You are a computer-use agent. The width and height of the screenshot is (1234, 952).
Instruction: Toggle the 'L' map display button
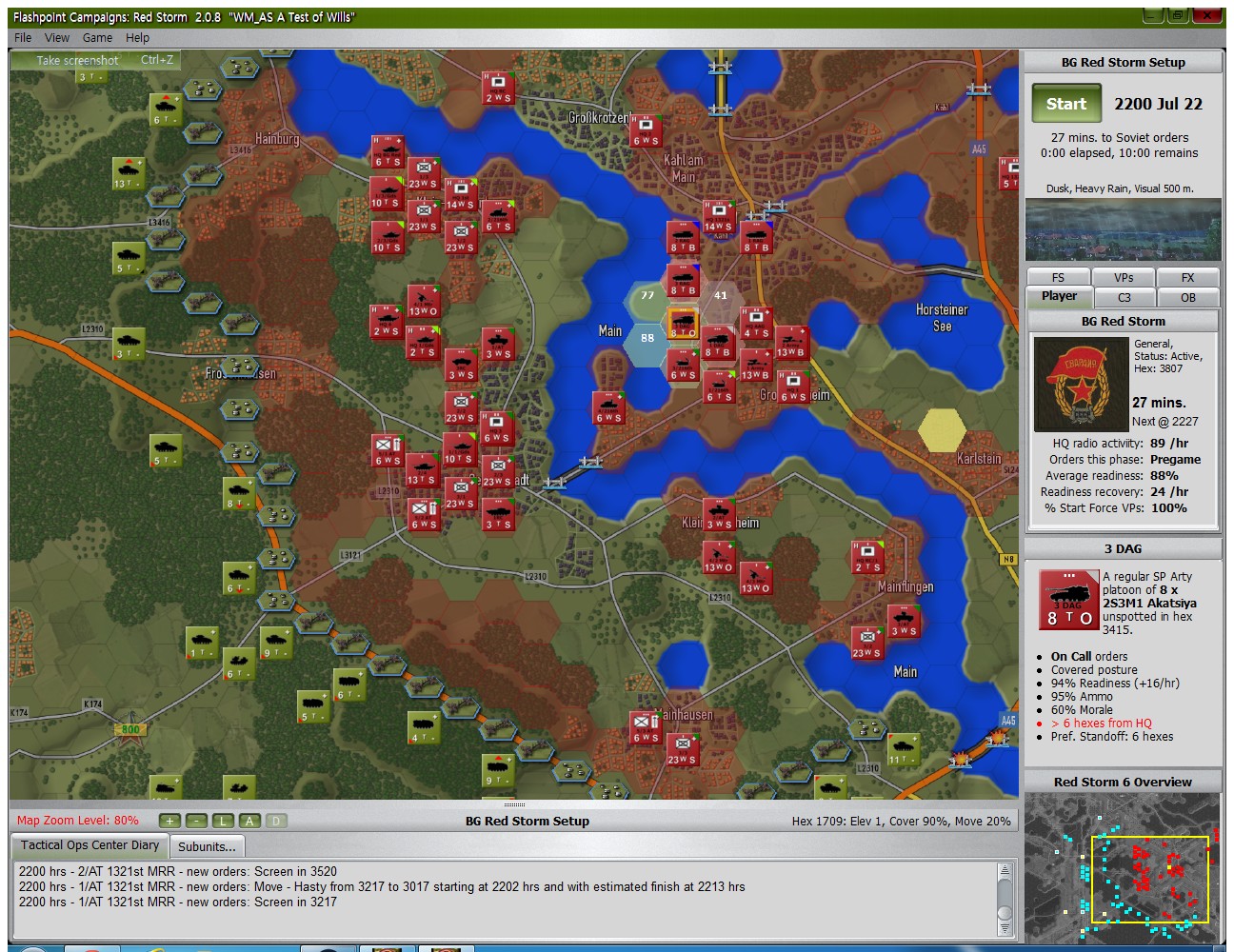coord(222,821)
